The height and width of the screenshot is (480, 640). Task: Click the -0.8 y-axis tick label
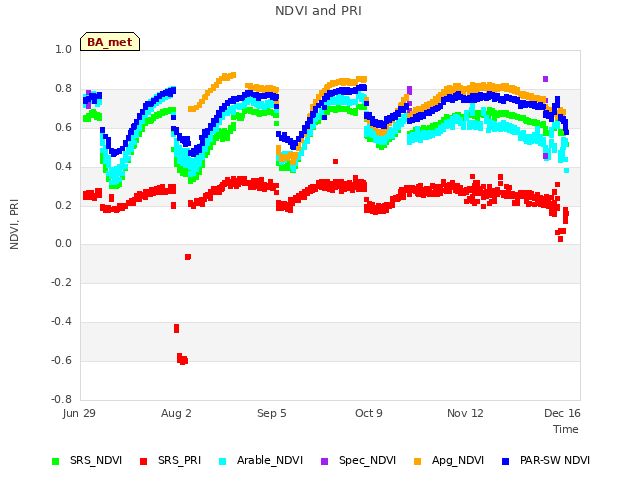[61, 399]
